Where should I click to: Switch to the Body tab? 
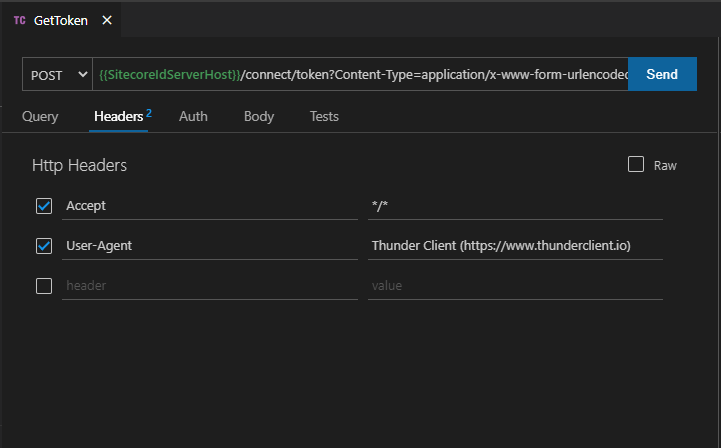click(259, 117)
